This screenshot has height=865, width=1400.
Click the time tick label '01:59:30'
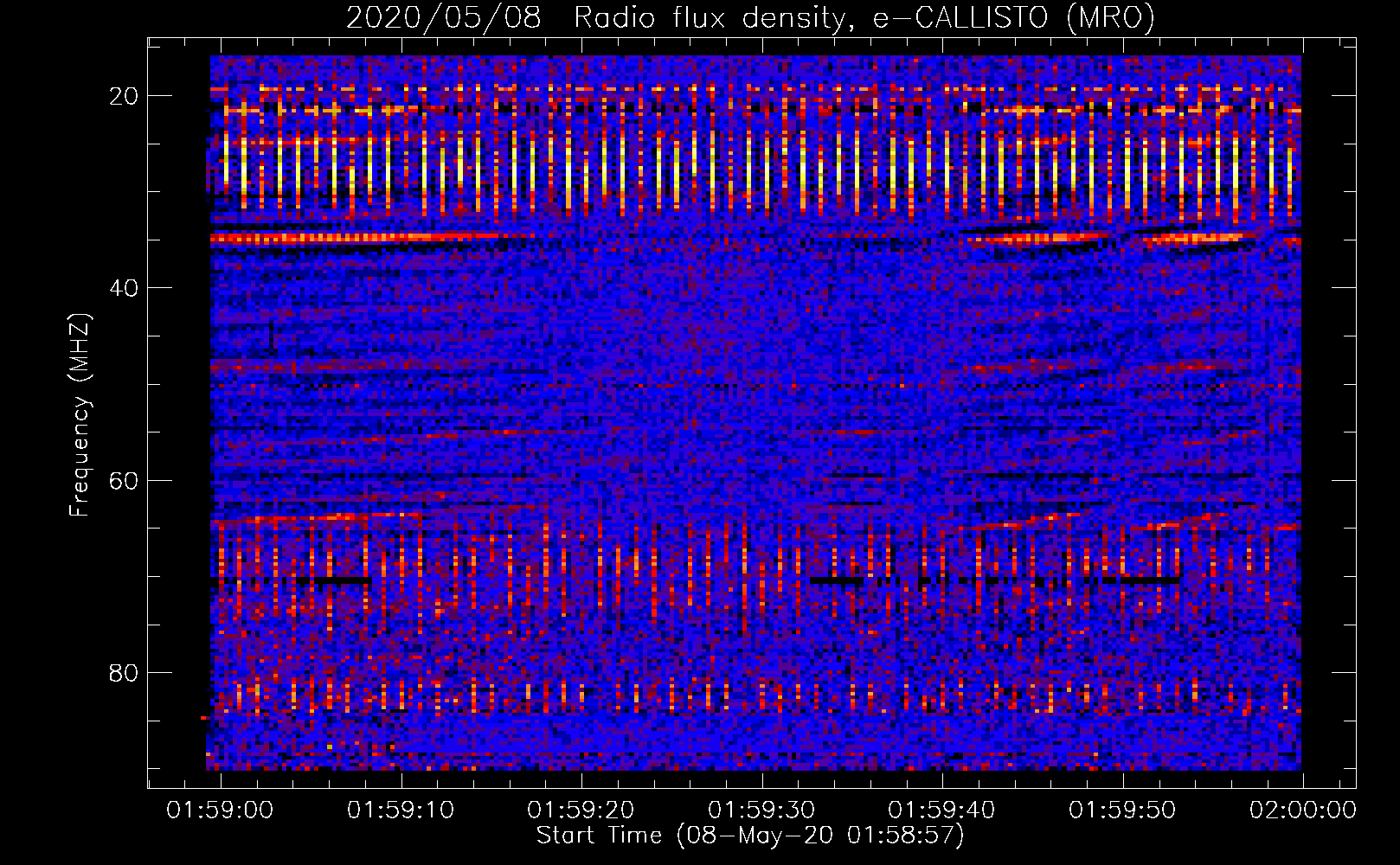tap(761, 811)
